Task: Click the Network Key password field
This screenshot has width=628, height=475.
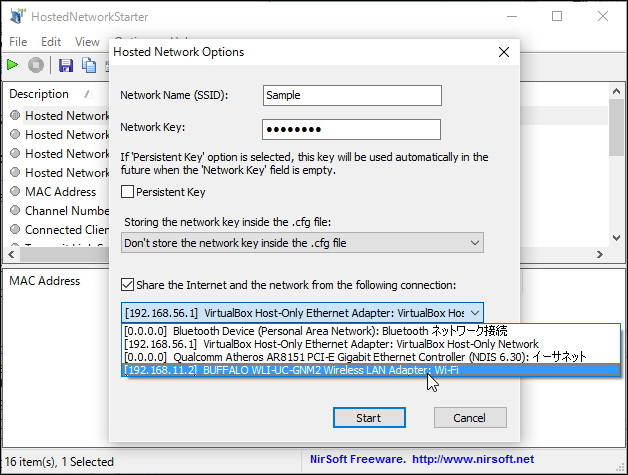Action: [351, 129]
